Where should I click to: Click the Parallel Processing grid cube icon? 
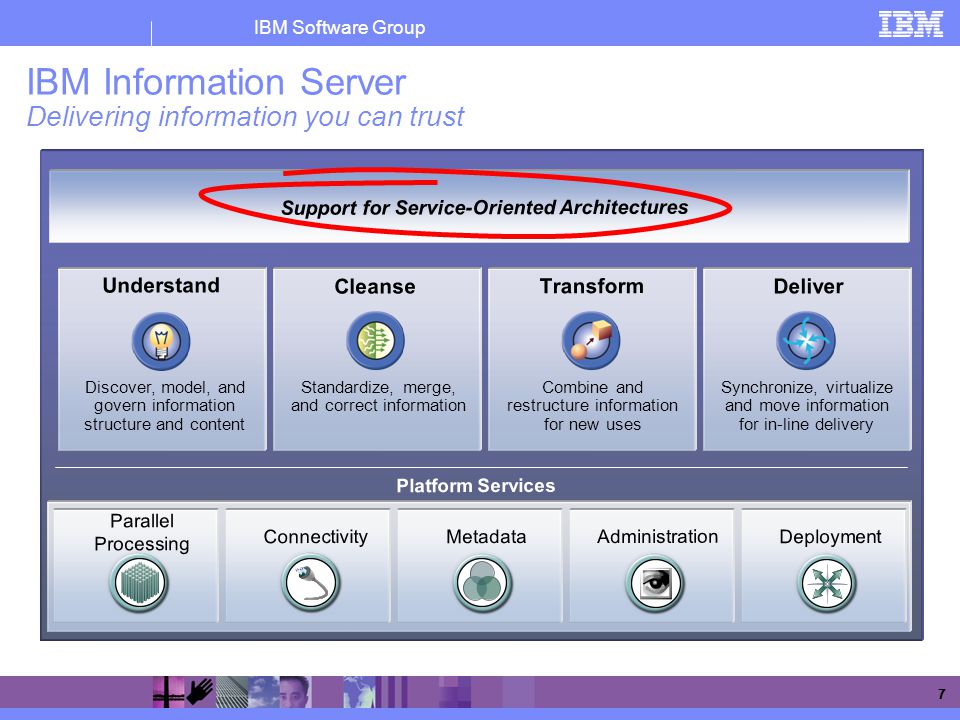[139, 583]
